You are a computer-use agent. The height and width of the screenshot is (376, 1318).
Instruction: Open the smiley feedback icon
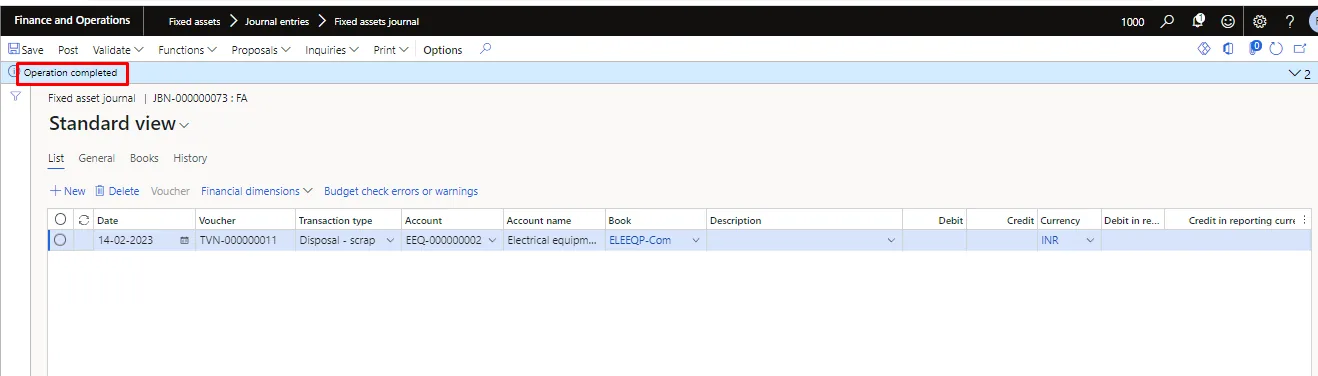click(x=1227, y=21)
